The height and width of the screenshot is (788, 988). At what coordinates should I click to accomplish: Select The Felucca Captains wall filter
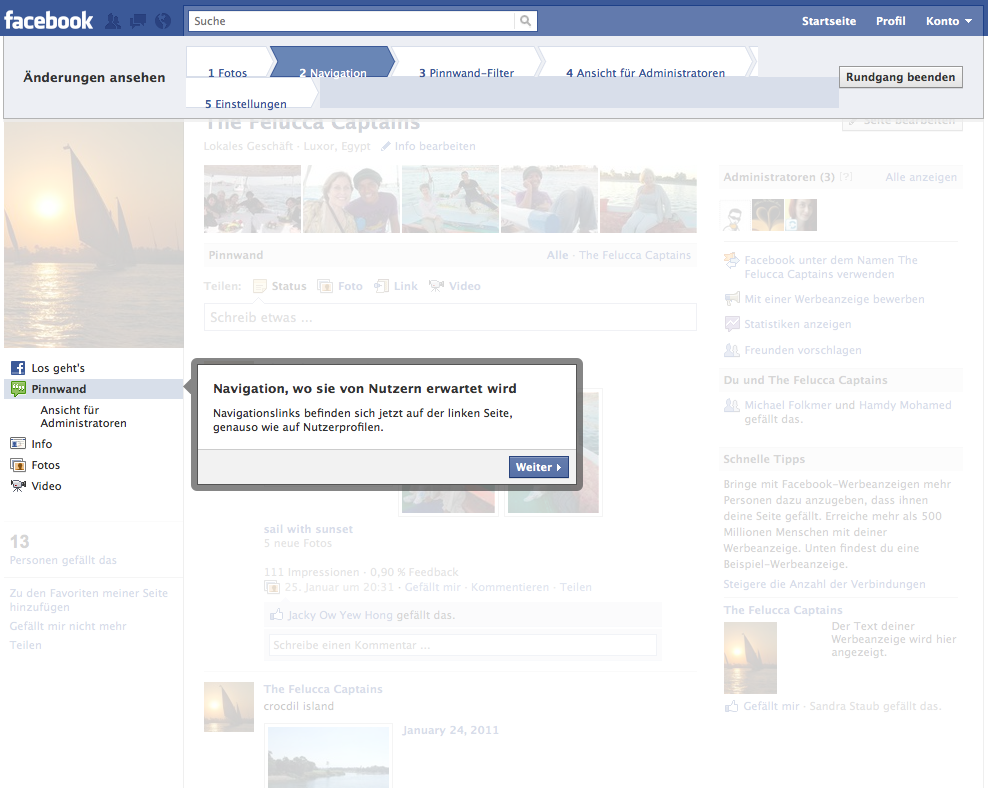(635, 255)
